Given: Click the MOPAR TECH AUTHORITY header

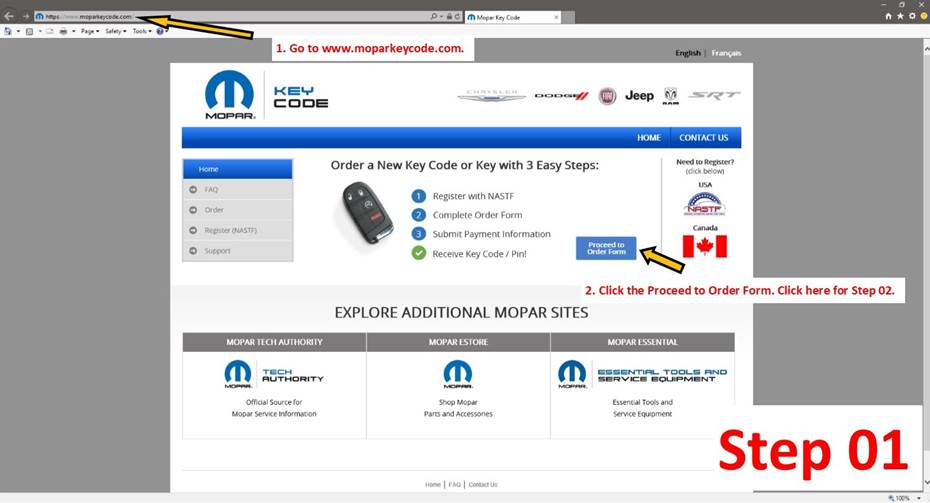Looking at the screenshot, I should pyautogui.click(x=274, y=342).
